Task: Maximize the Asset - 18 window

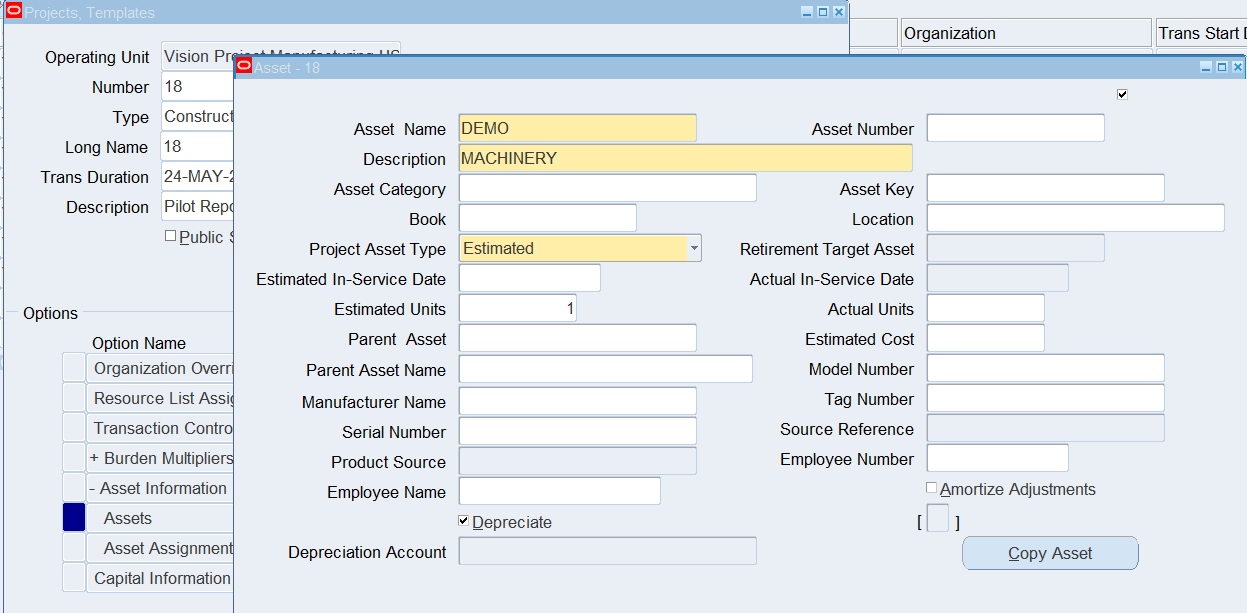Action: pyautogui.click(x=1222, y=67)
